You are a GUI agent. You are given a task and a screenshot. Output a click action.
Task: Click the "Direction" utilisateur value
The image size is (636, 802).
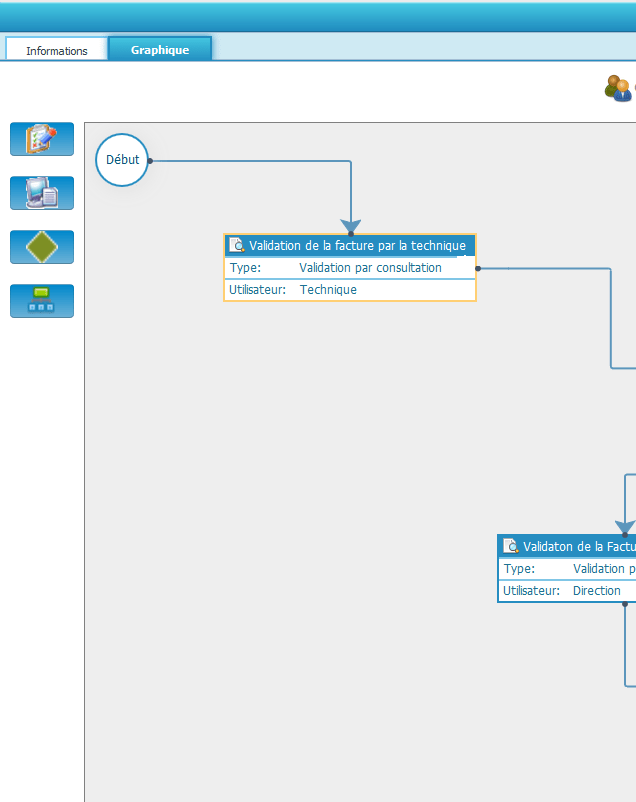coord(597,591)
